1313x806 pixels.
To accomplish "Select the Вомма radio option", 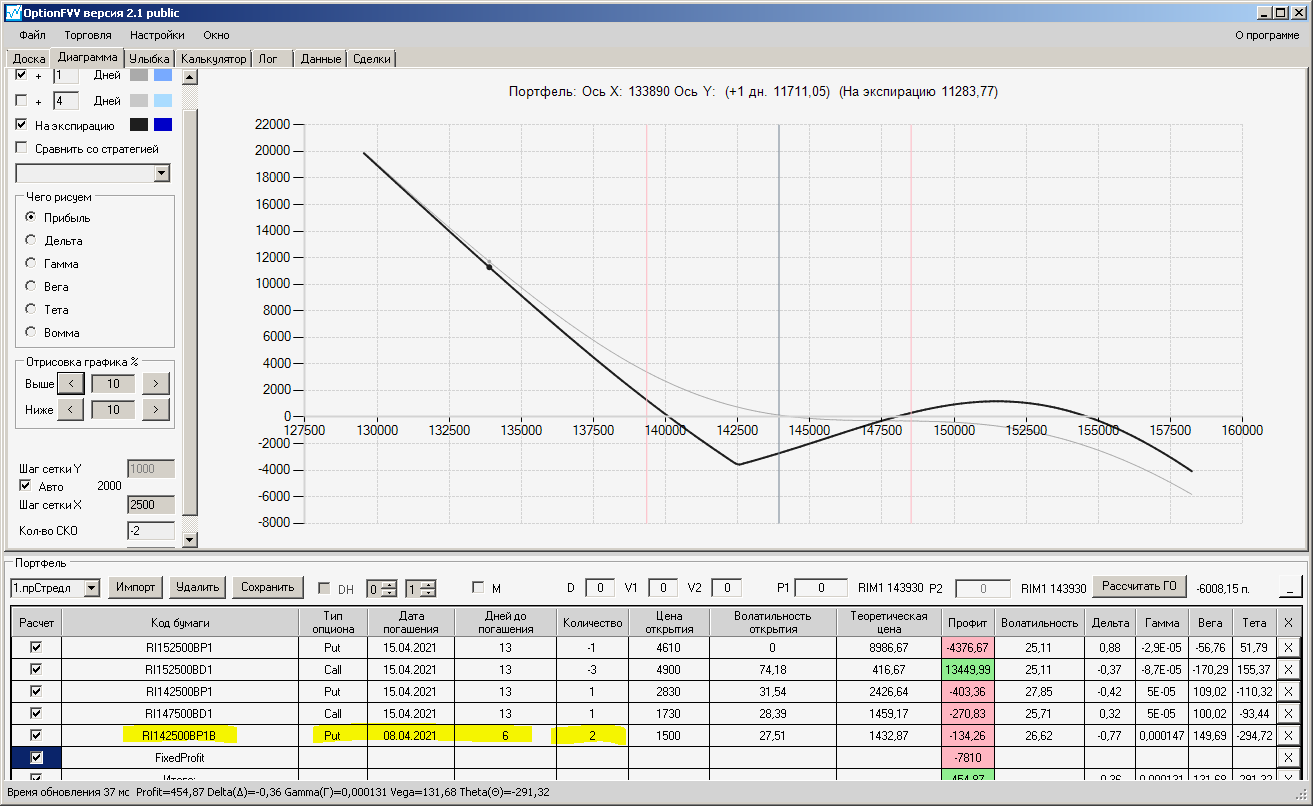I will [x=31, y=332].
